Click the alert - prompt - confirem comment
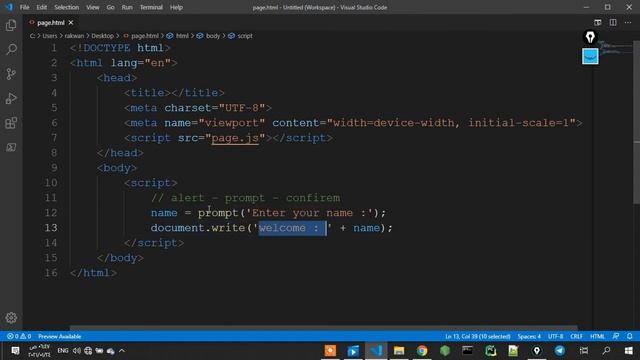This screenshot has height=360, width=640. coord(245,198)
